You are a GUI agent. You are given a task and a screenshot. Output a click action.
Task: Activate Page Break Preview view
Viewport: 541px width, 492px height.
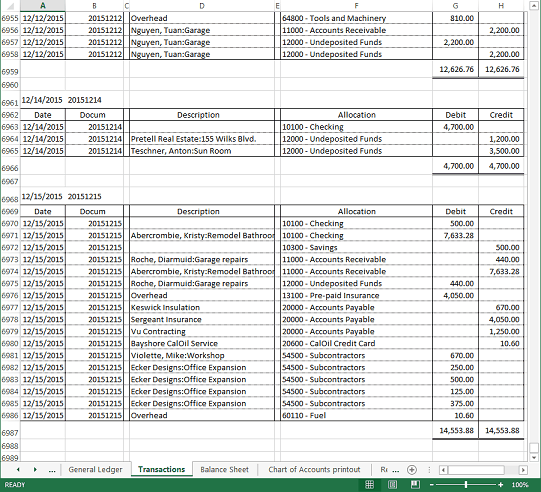click(415, 484)
